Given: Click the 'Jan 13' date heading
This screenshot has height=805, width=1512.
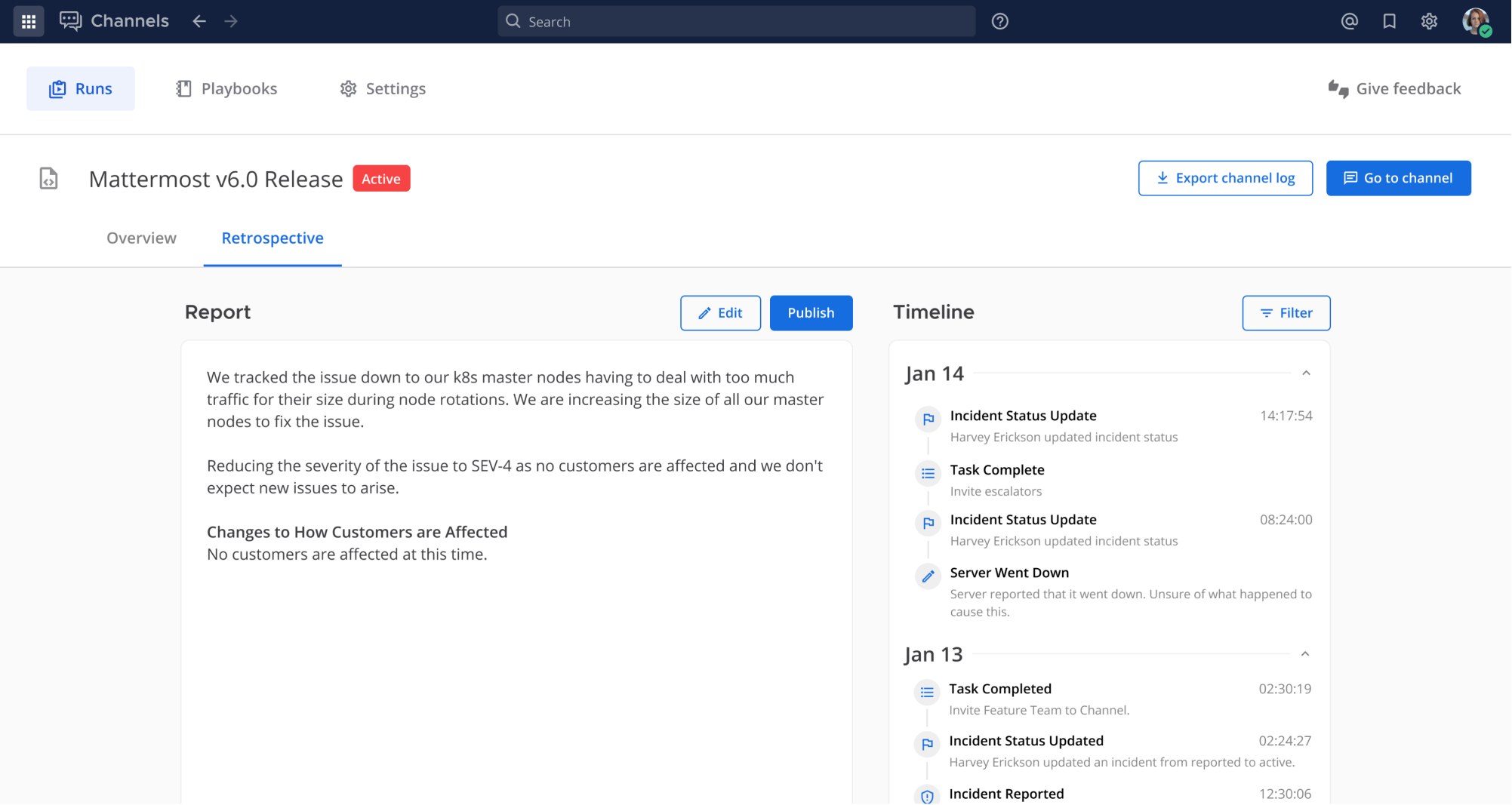Looking at the screenshot, I should (934, 655).
